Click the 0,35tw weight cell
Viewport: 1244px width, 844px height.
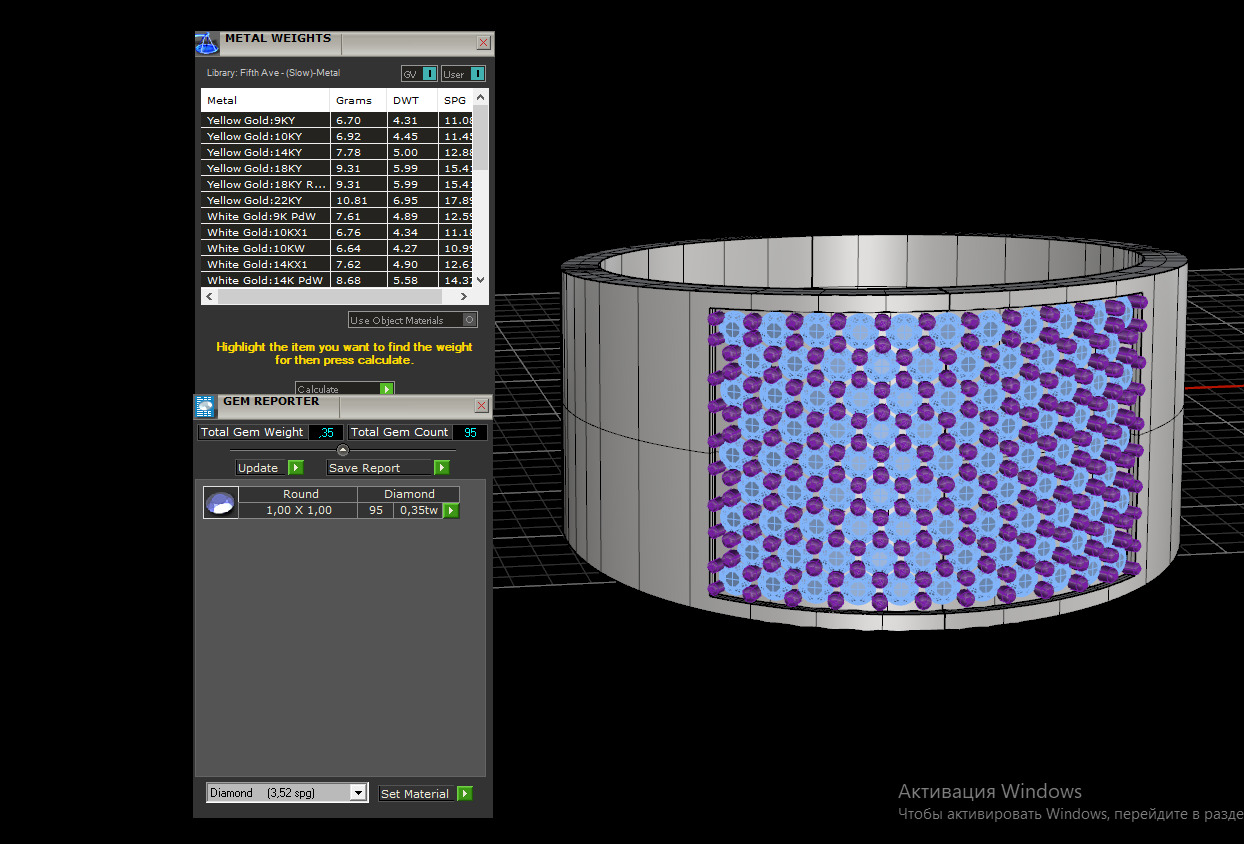(x=418, y=510)
